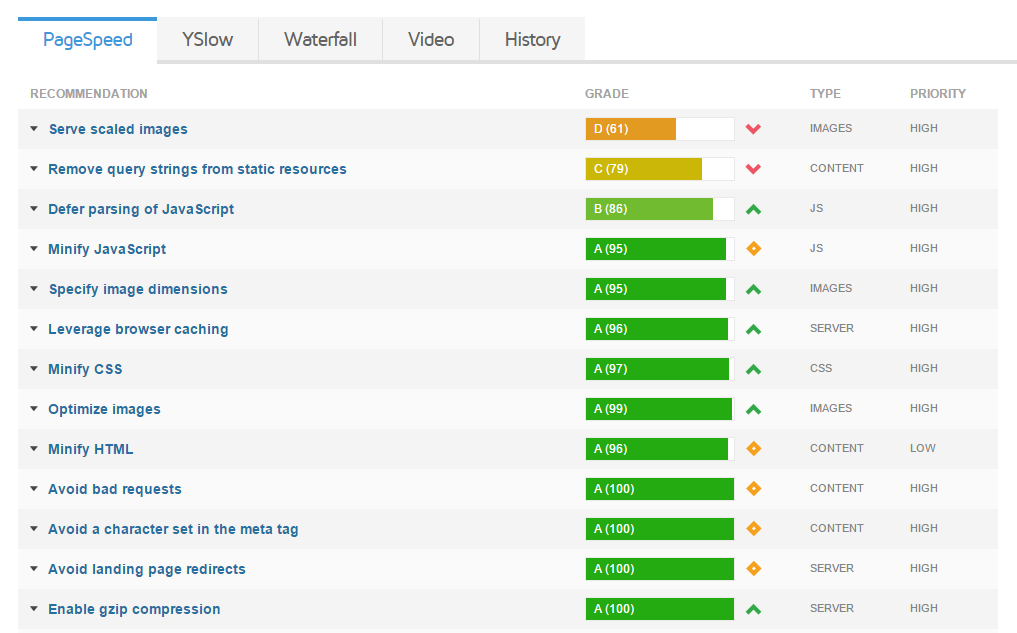Open the Serve scaled images recommendation
The image size is (1017, 633).
click(x=118, y=129)
